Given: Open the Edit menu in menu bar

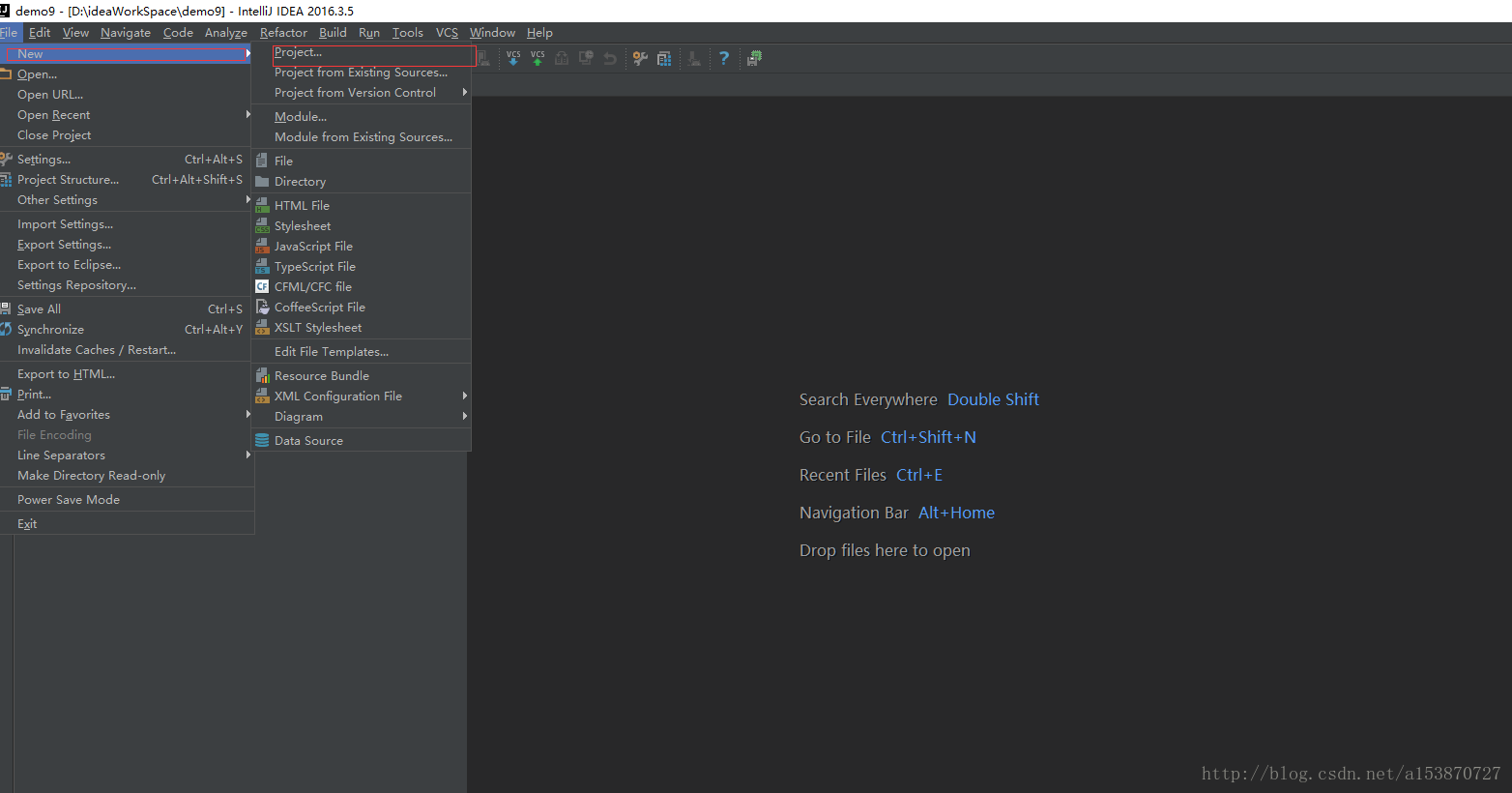Looking at the screenshot, I should 40,33.
